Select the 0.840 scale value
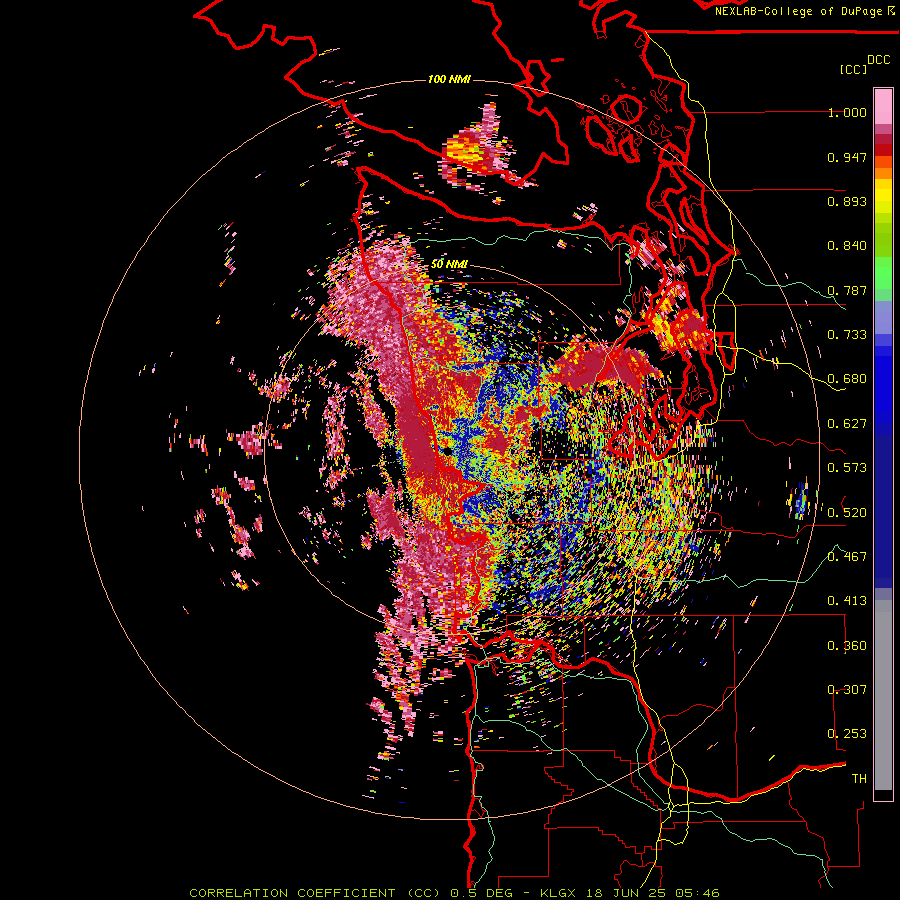The width and height of the screenshot is (900, 900). pos(847,246)
